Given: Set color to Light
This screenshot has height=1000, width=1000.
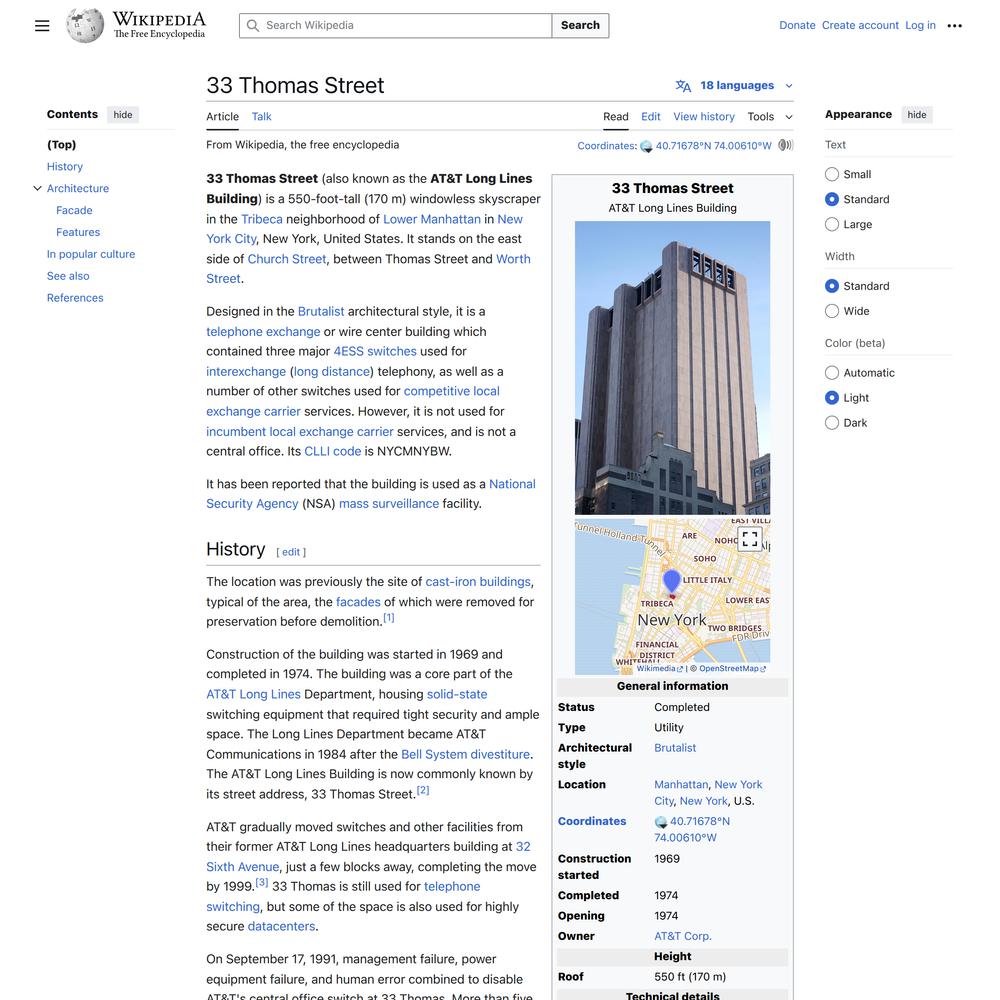Looking at the screenshot, I should (832, 397).
